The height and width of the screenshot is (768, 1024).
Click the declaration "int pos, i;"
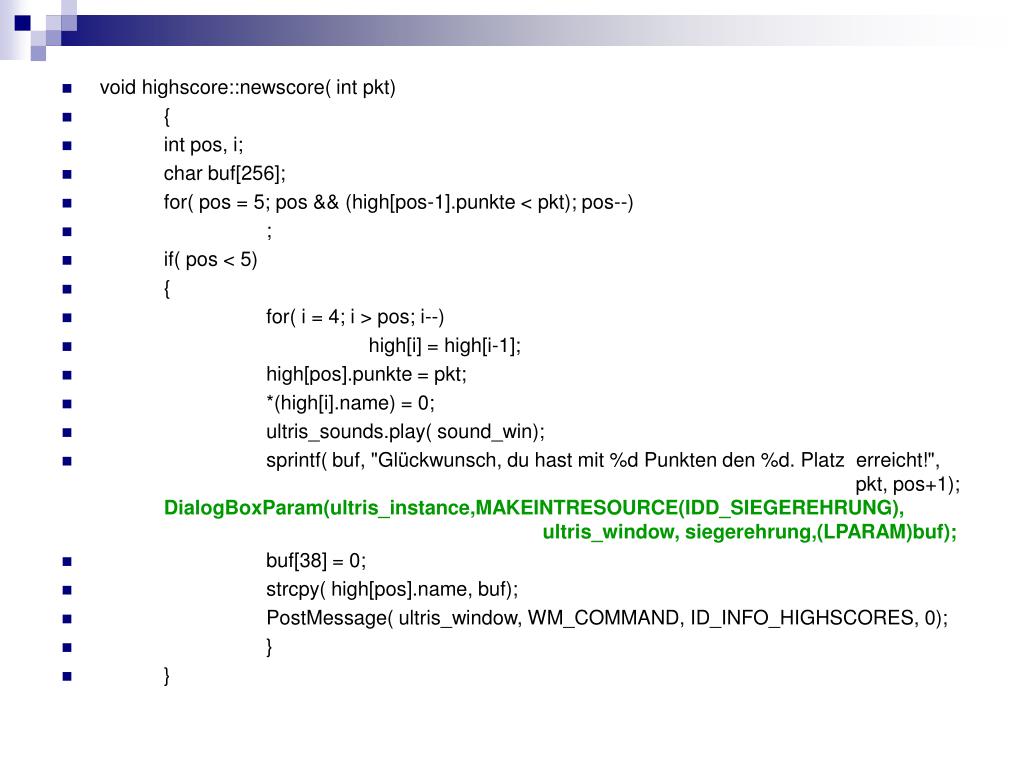pyautogui.click(x=203, y=145)
